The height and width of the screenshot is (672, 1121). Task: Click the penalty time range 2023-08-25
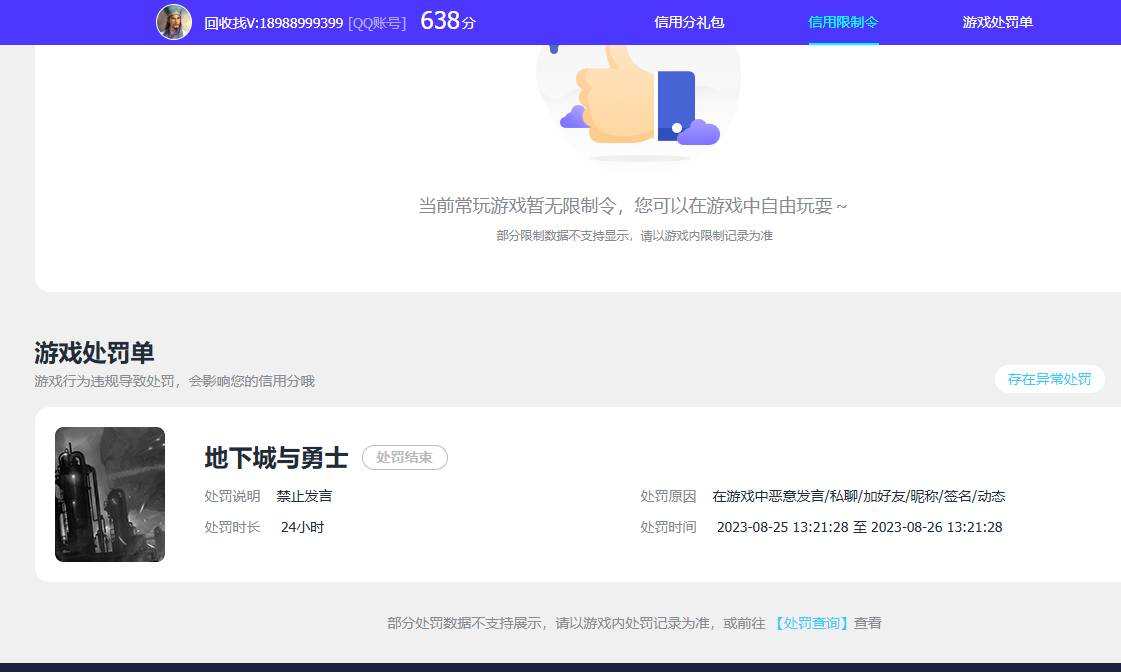click(x=859, y=527)
